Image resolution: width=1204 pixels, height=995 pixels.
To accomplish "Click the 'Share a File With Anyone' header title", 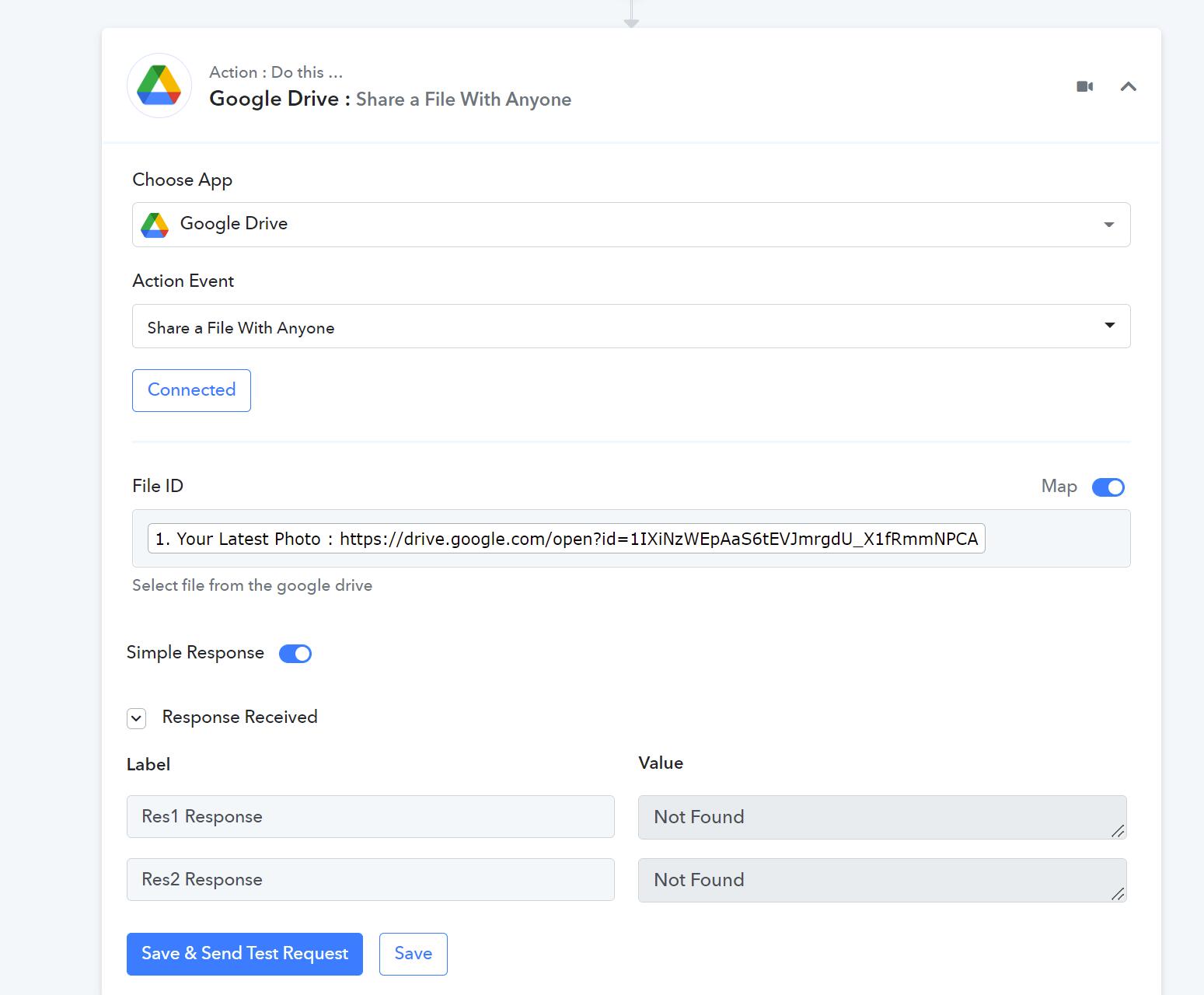I will (x=464, y=99).
